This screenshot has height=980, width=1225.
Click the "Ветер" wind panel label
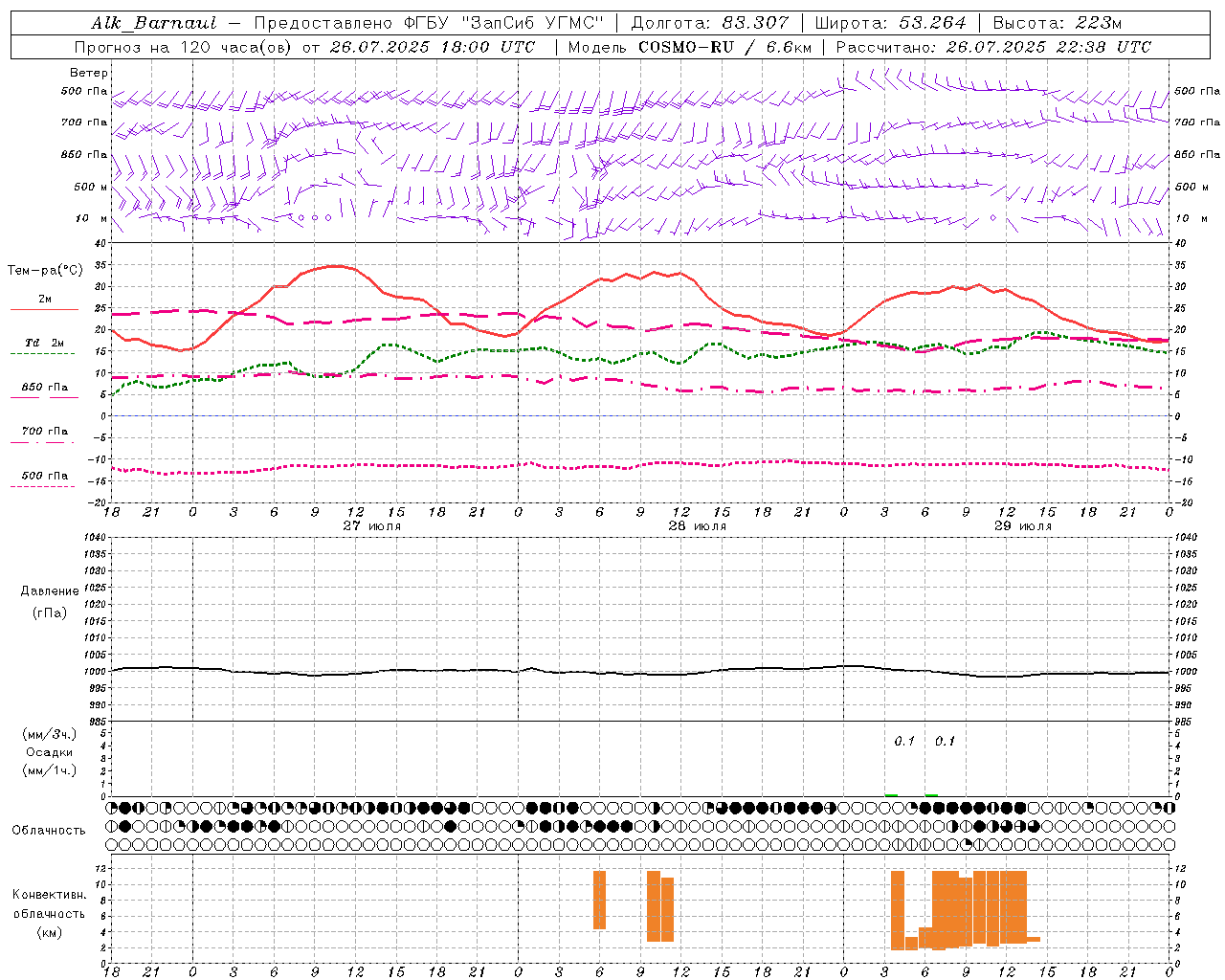tap(89, 73)
